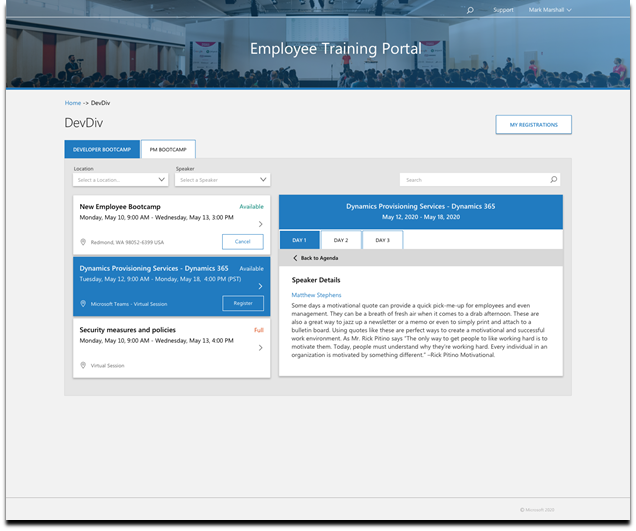Click magnifier icon in course search box
The width and height of the screenshot is (636, 531).
coord(554,180)
